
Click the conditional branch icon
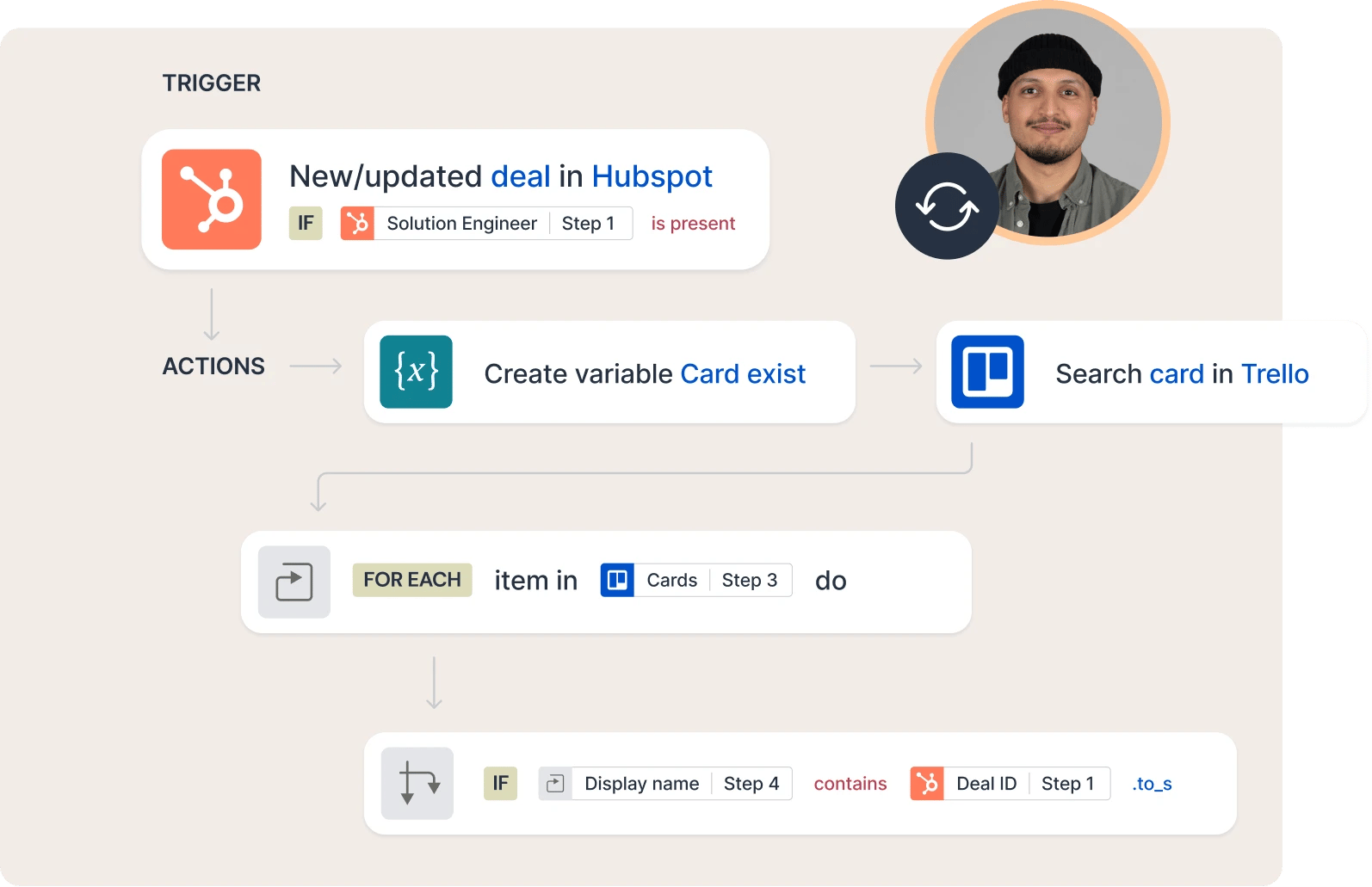(417, 783)
